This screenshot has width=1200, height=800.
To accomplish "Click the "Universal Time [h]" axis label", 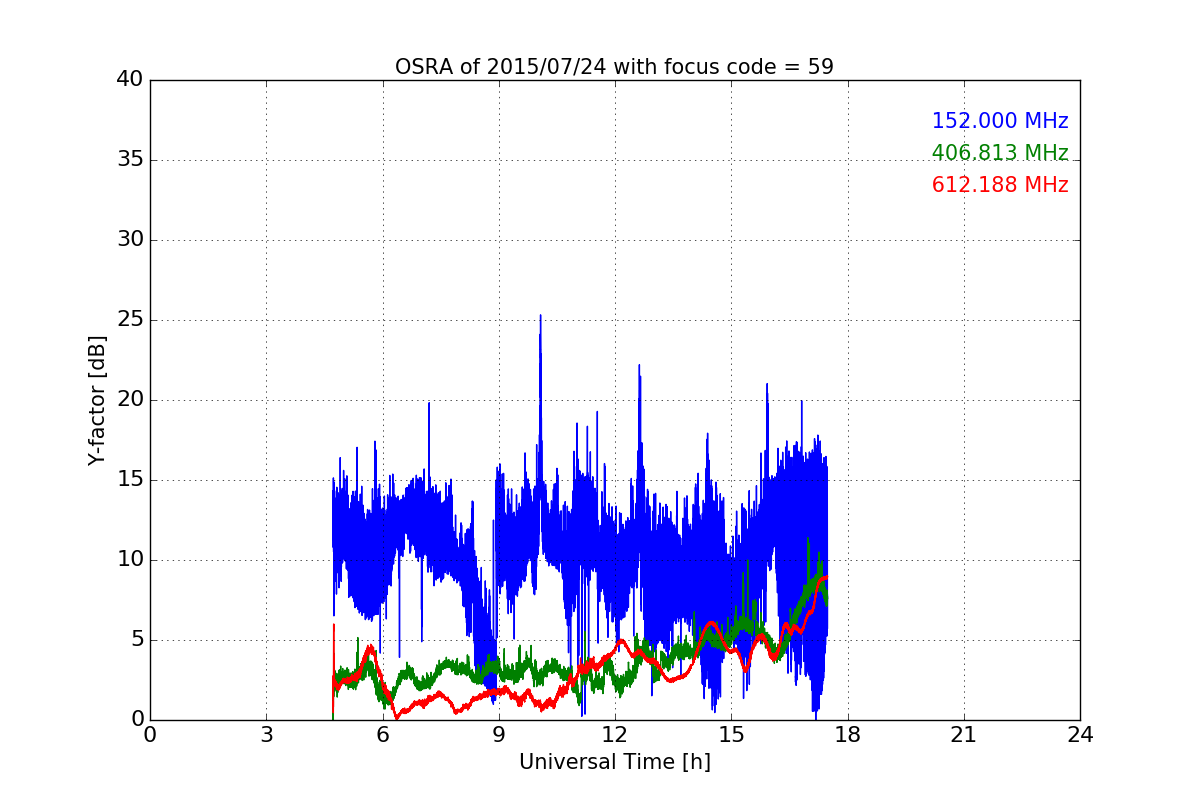I will coord(614,762).
